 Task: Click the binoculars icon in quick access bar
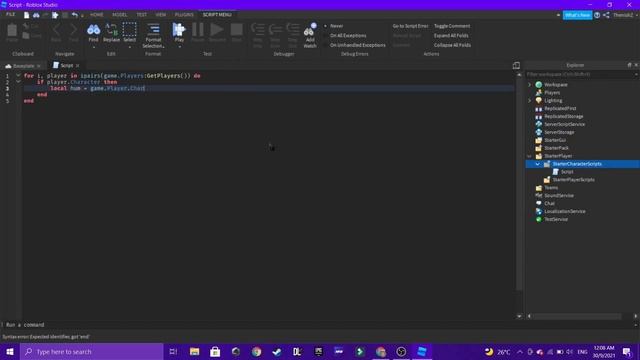pyautogui.click(x=36, y=15)
